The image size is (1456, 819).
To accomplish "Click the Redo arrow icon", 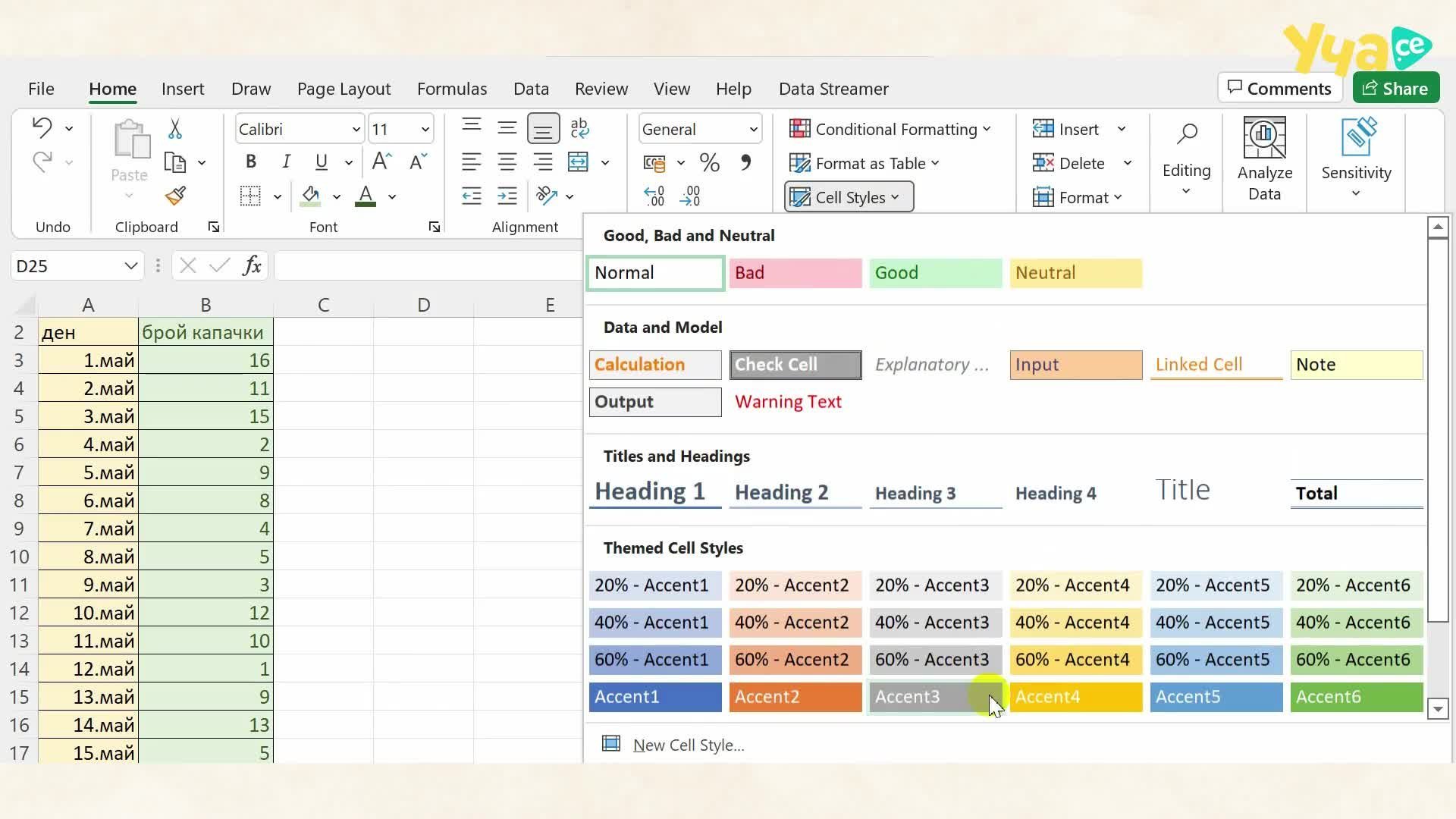I will (42, 162).
